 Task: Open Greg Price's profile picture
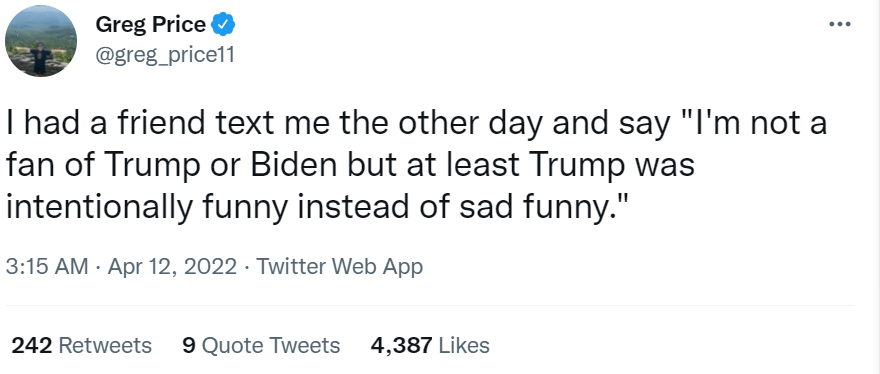41,41
